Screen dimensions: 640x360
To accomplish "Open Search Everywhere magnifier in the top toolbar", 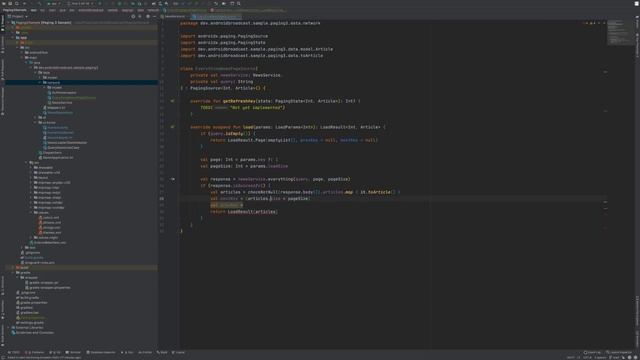I will [x=239, y=3].
